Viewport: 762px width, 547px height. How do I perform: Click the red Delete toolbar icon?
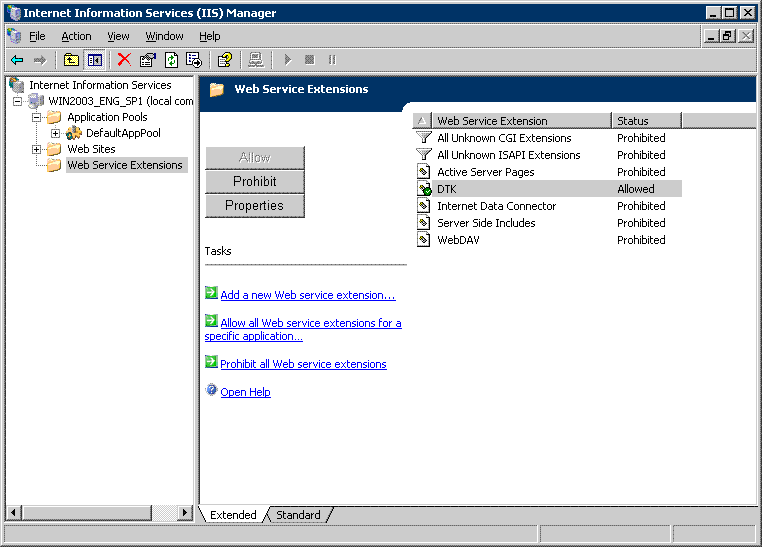point(124,60)
